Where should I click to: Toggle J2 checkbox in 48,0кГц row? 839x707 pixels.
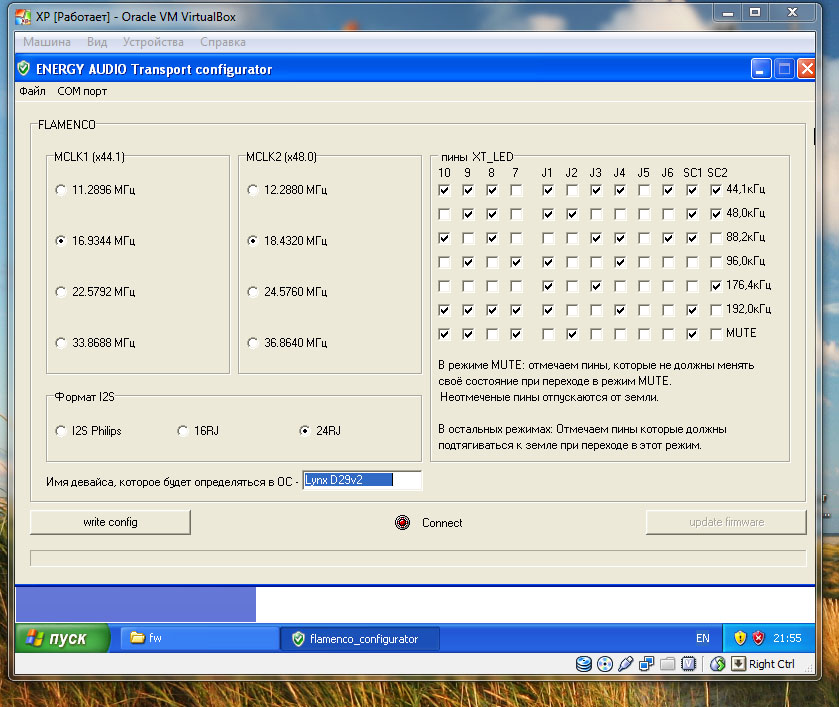[572, 214]
